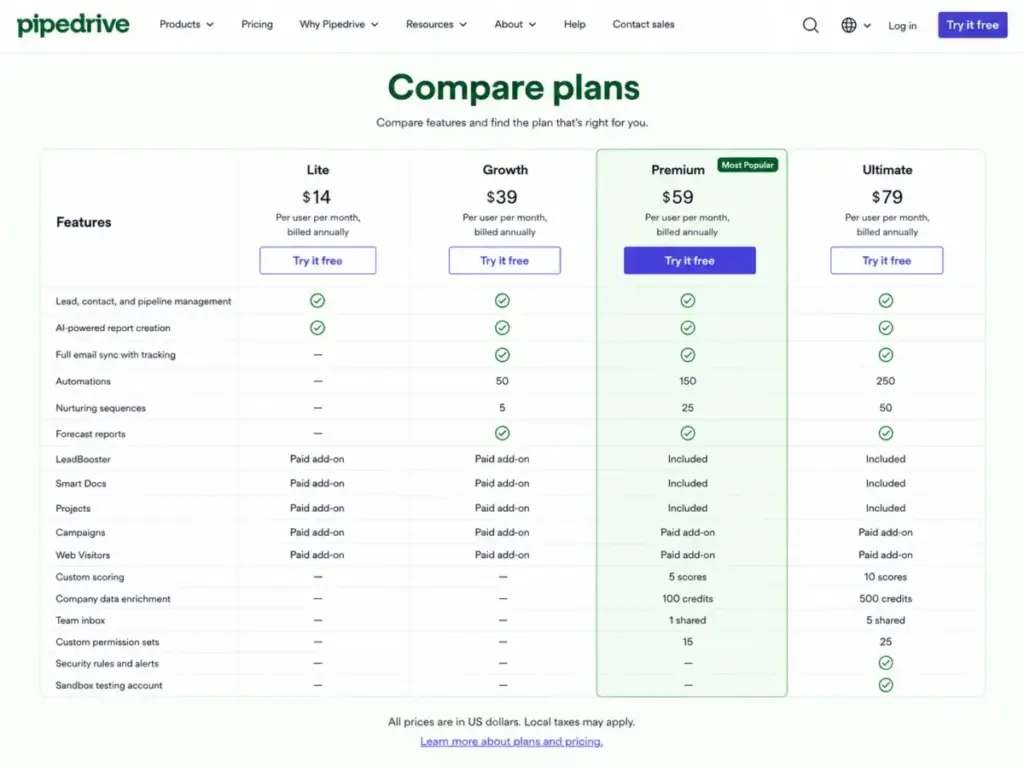This screenshot has width=1024, height=768.
Task: Click Premium checkmark for Forecast reports
Action: [688, 433]
